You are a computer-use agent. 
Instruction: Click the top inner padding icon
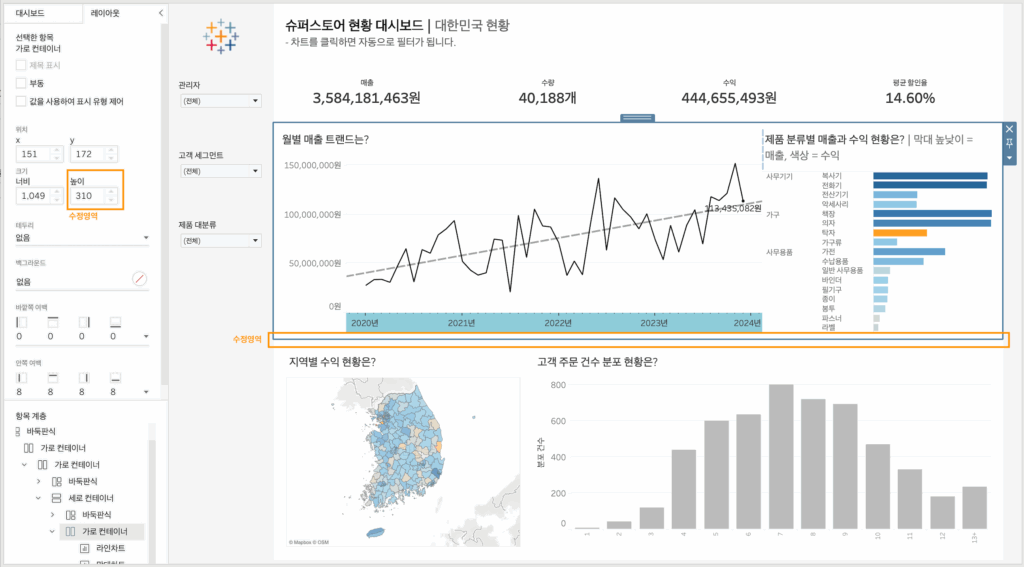pos(52,378)
